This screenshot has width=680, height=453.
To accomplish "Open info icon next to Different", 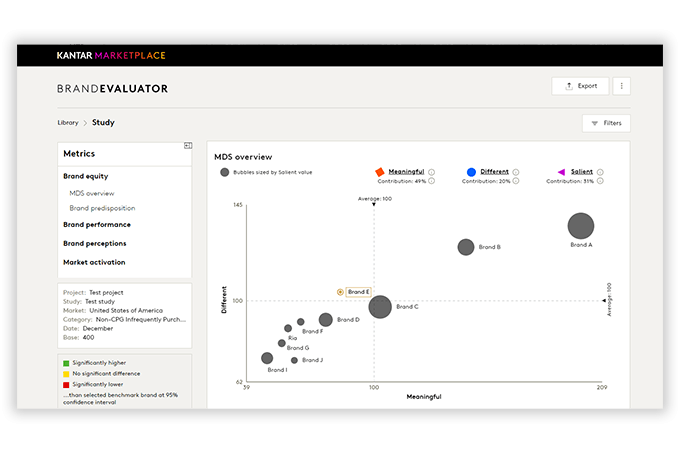I will tap(516, 172).
